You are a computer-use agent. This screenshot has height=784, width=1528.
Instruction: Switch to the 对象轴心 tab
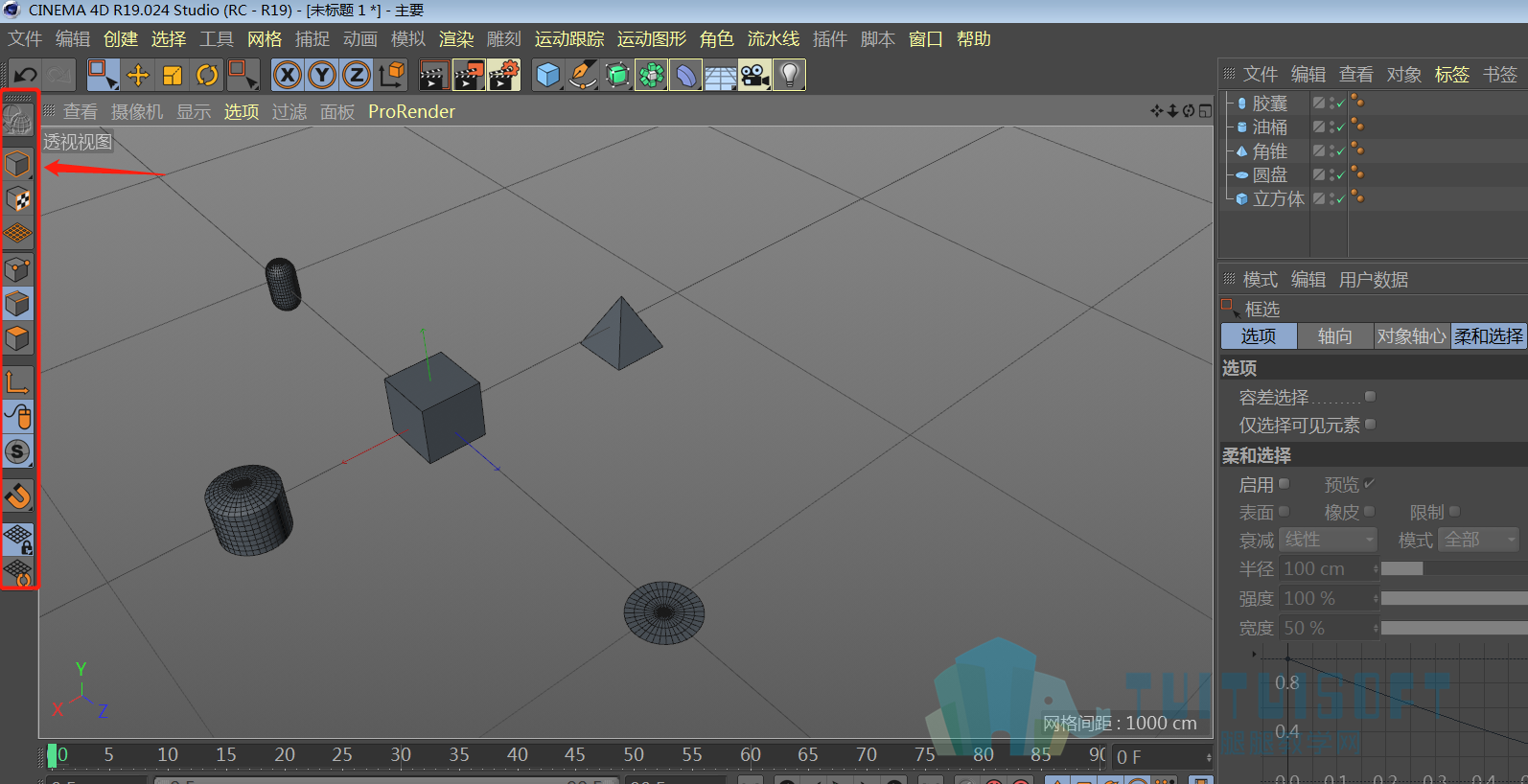point(1411,336)
